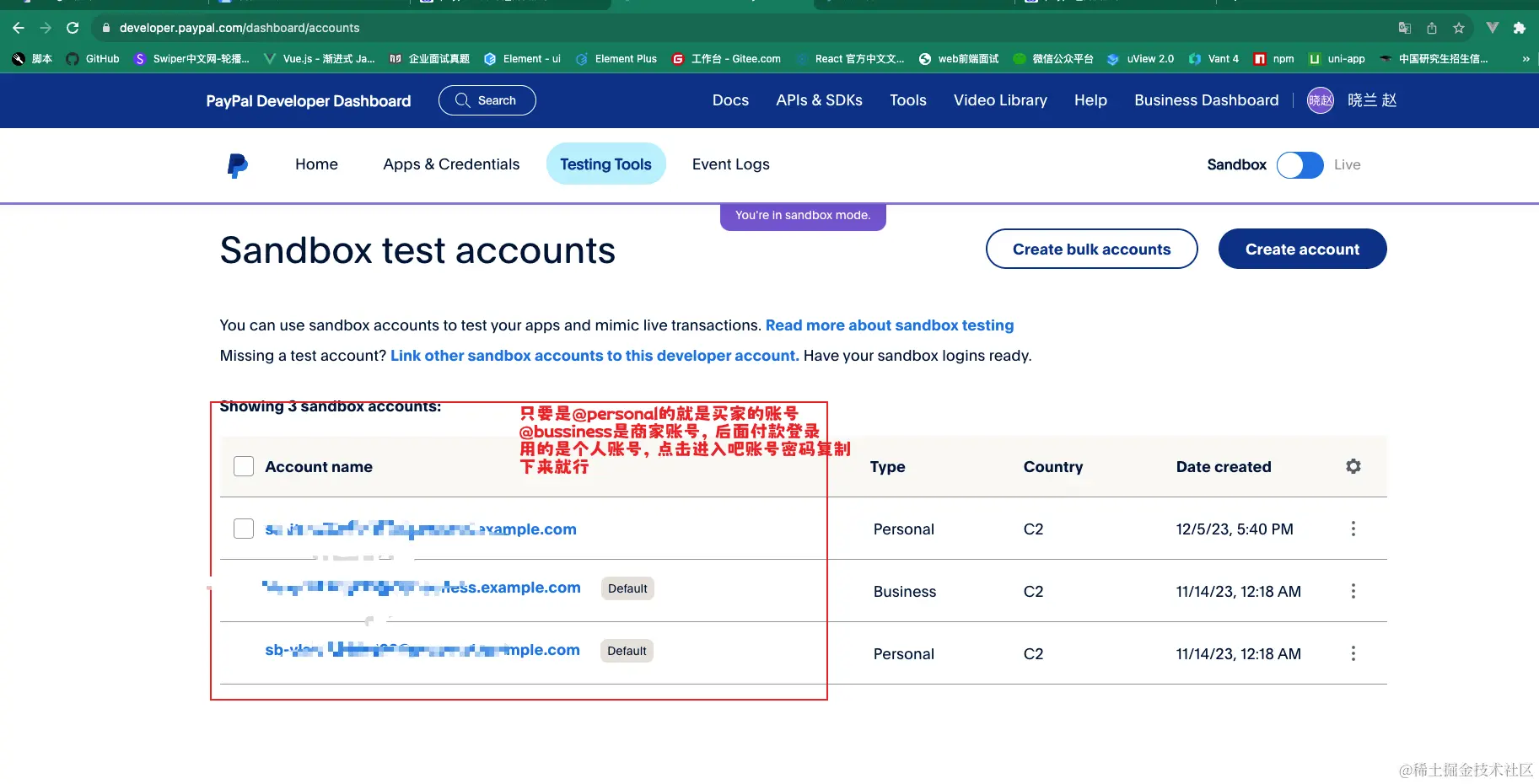
Task: Open the Help menu
Action: click(1090, 100)
